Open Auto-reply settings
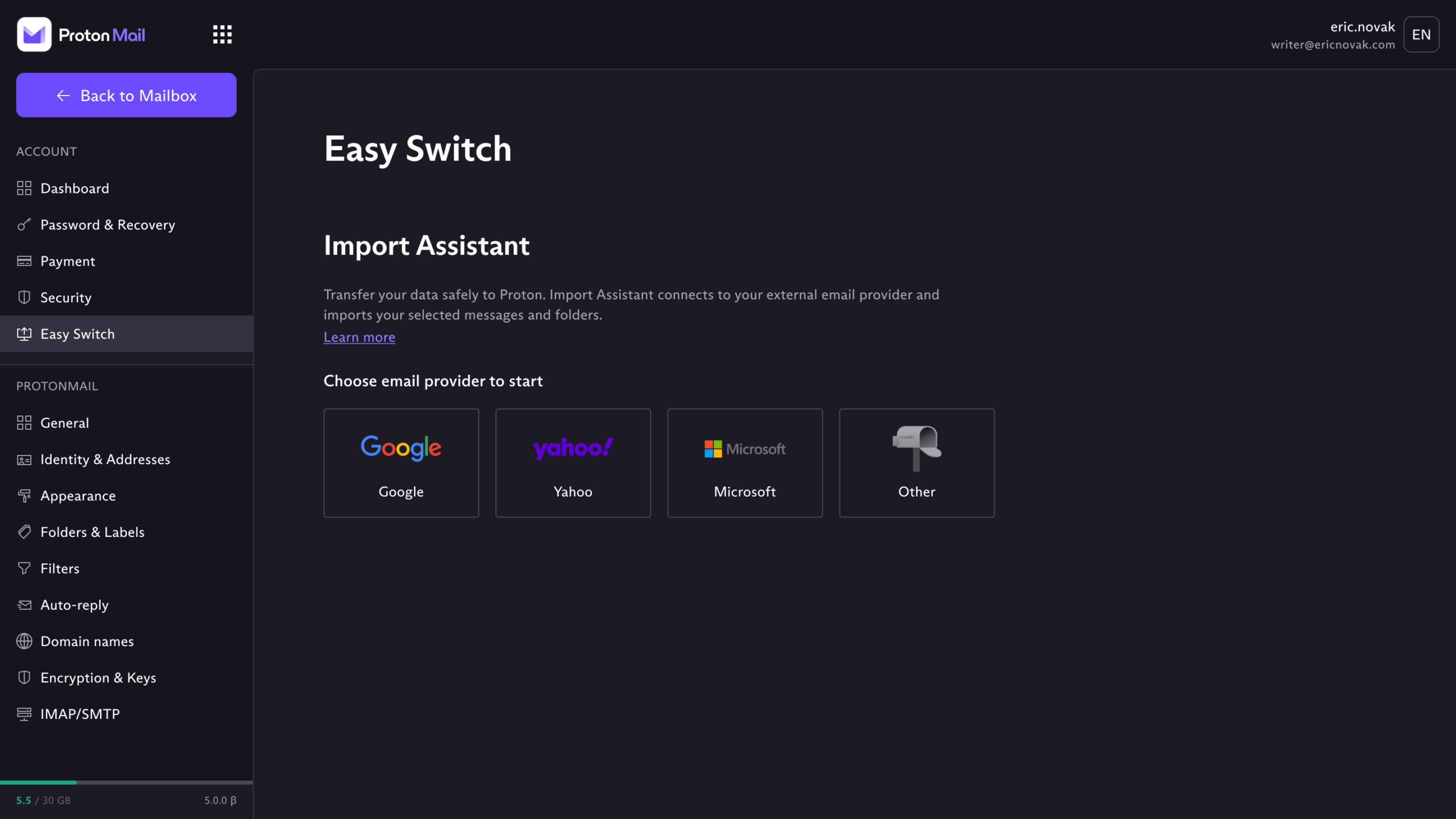The height and width of the screenshot is (819, 1456). (126, 605)
